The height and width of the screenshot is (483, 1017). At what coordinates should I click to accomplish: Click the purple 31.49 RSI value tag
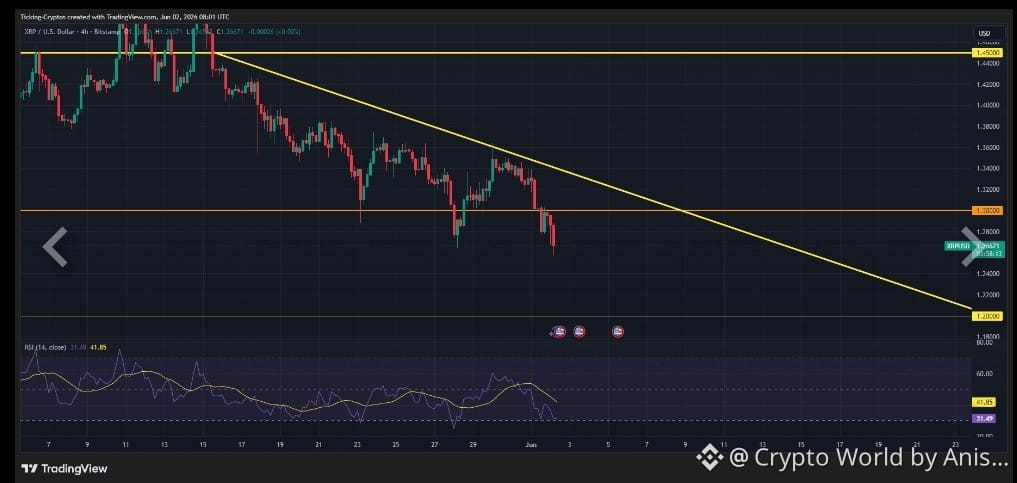pos(986,419)
